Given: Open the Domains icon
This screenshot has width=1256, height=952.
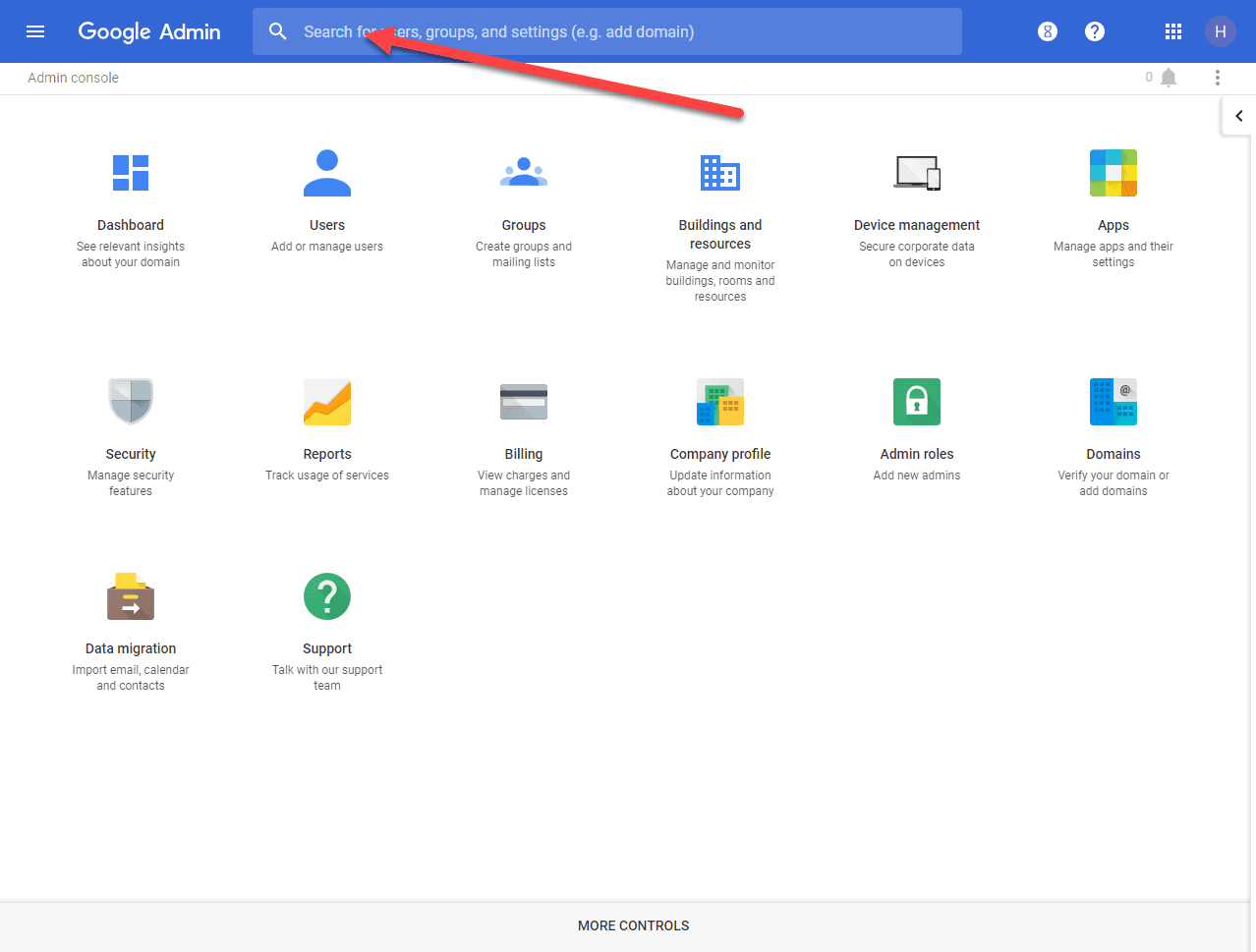Looking at the screenshot, I should (1113, 401).
